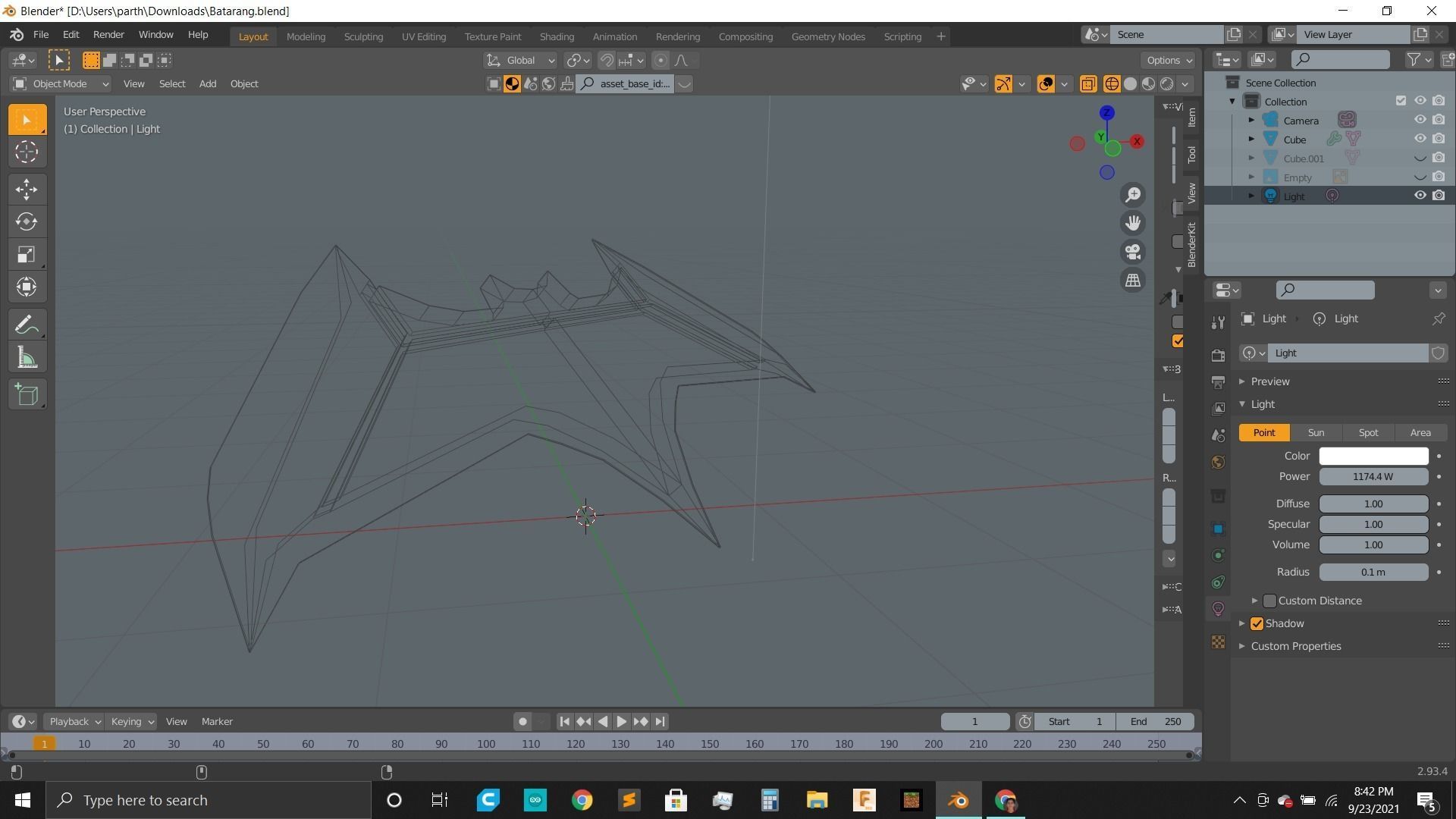
Task: Open Texture properties checker icon
Action: point(1218,642)
